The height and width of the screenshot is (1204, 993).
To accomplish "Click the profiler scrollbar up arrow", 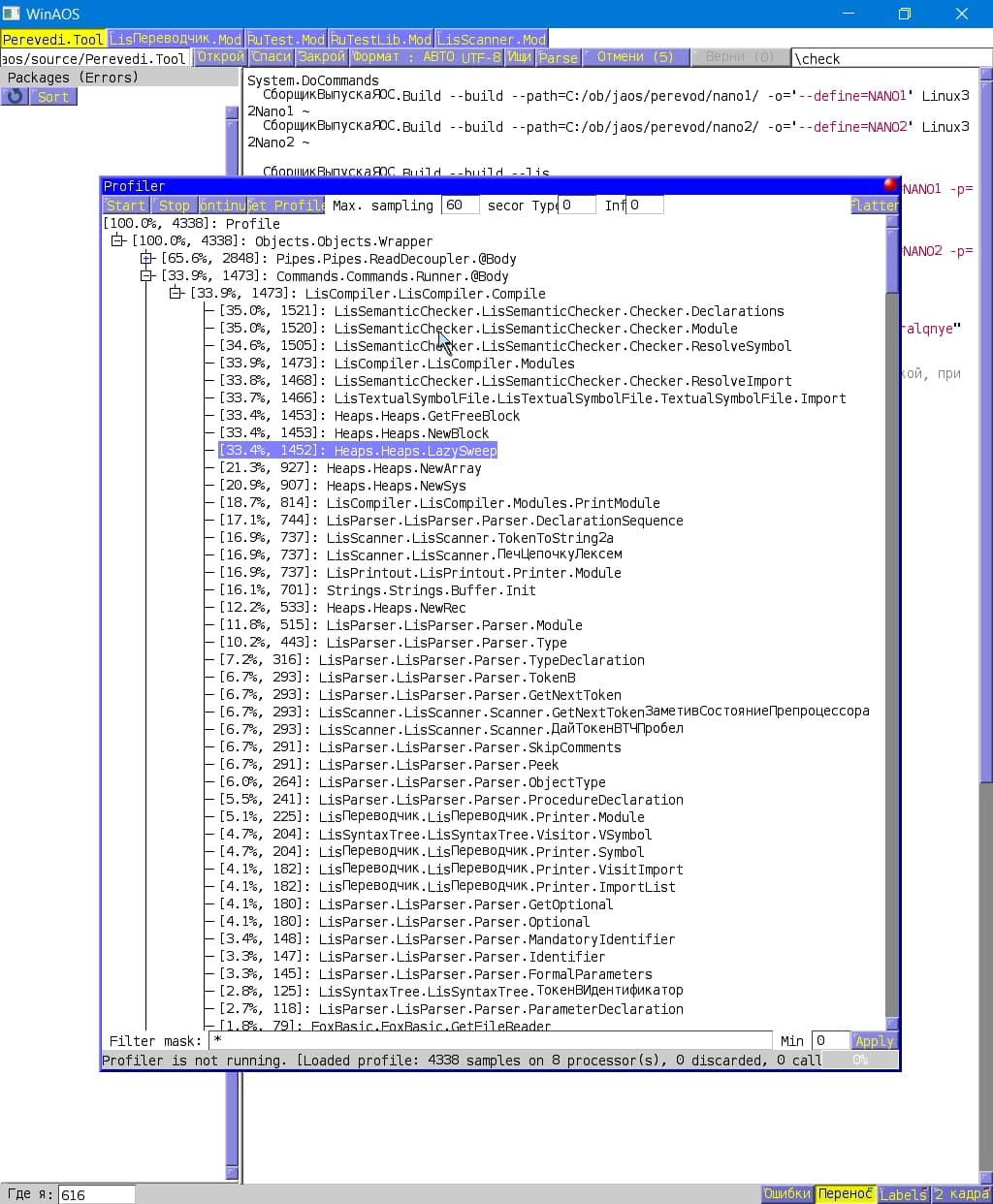I will click(x=892, y=222).
